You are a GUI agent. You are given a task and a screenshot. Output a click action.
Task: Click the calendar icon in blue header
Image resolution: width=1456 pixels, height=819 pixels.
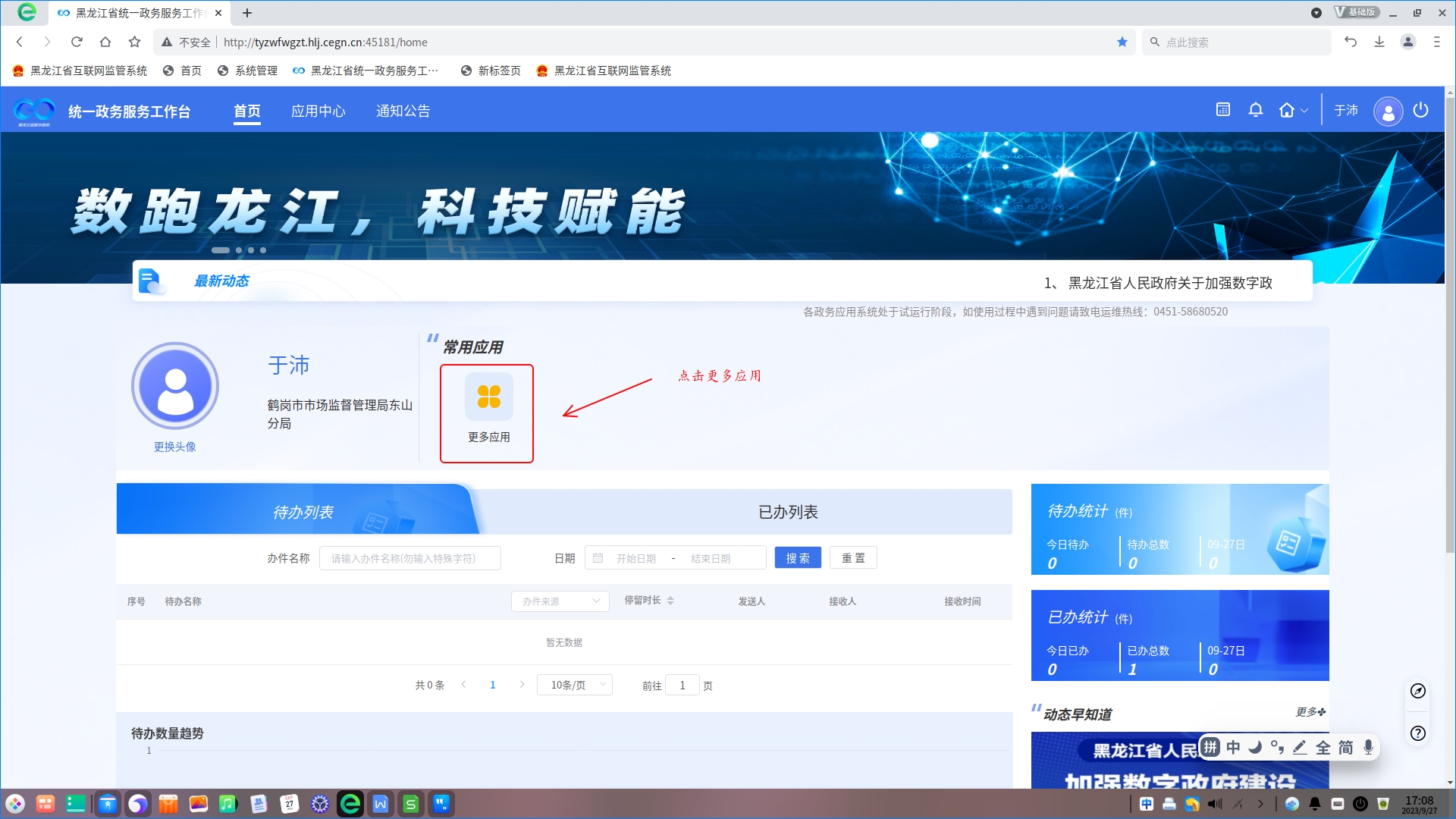point(1222,110)
